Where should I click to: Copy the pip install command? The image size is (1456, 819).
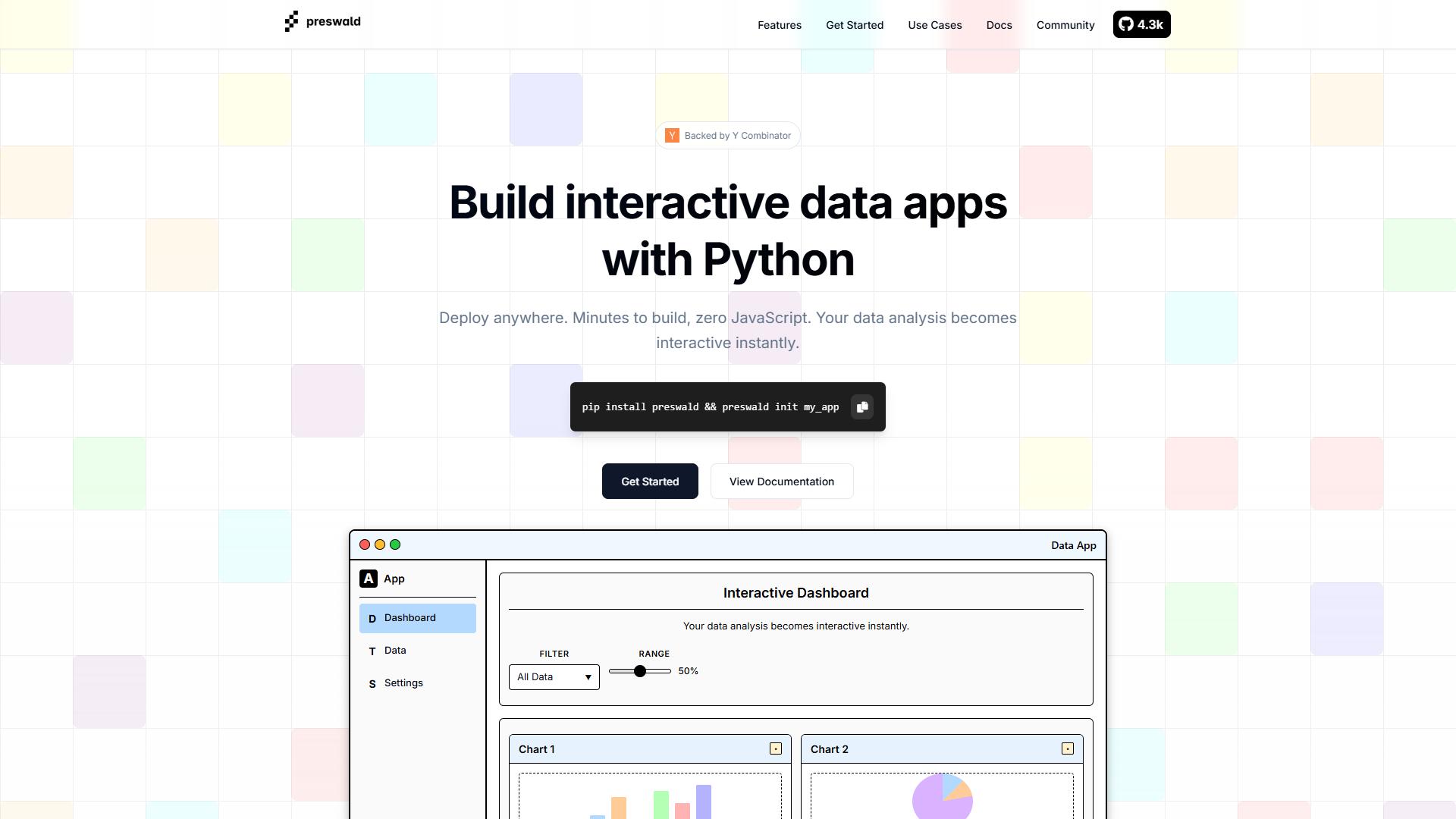862,407
